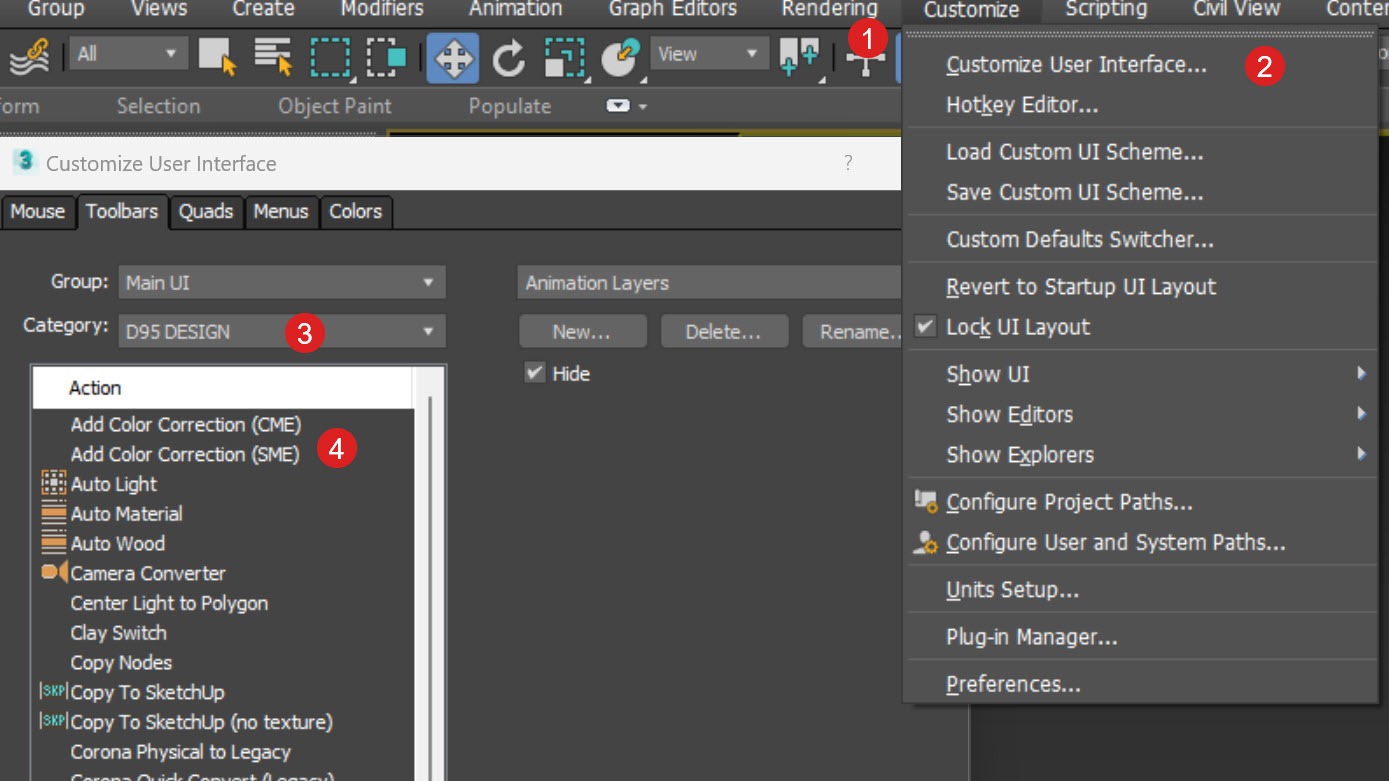This screenshot has height=781, width=1389.
Task: Activate the Select and Scale tool
Action: click(563, 57)
